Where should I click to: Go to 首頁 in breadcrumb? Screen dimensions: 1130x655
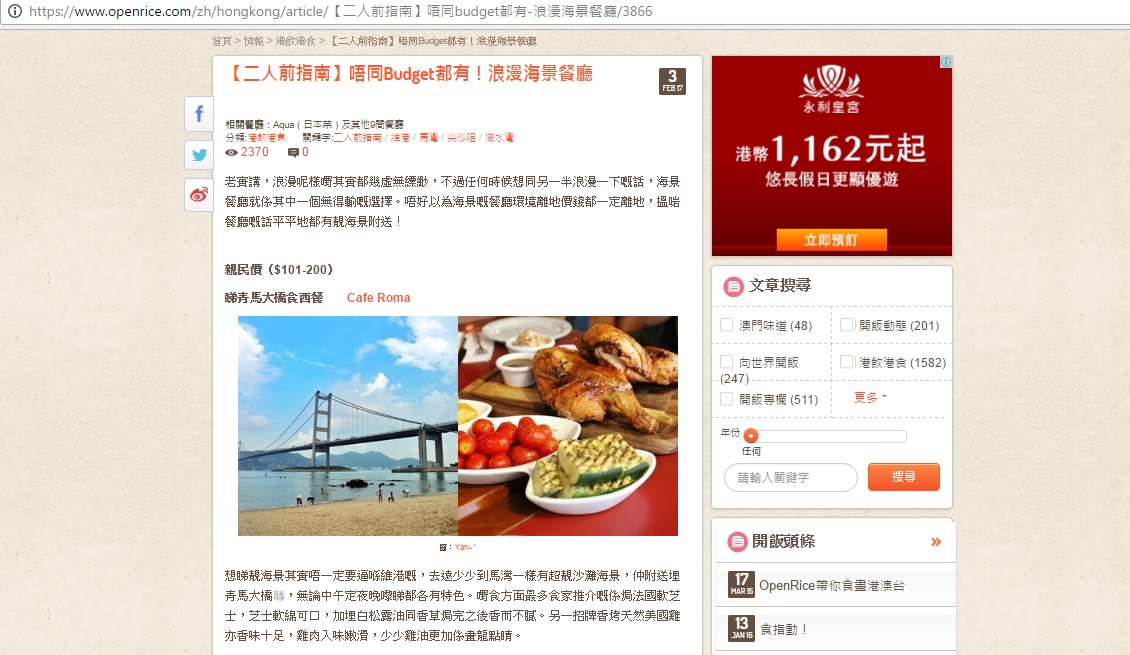coord(222,41)
